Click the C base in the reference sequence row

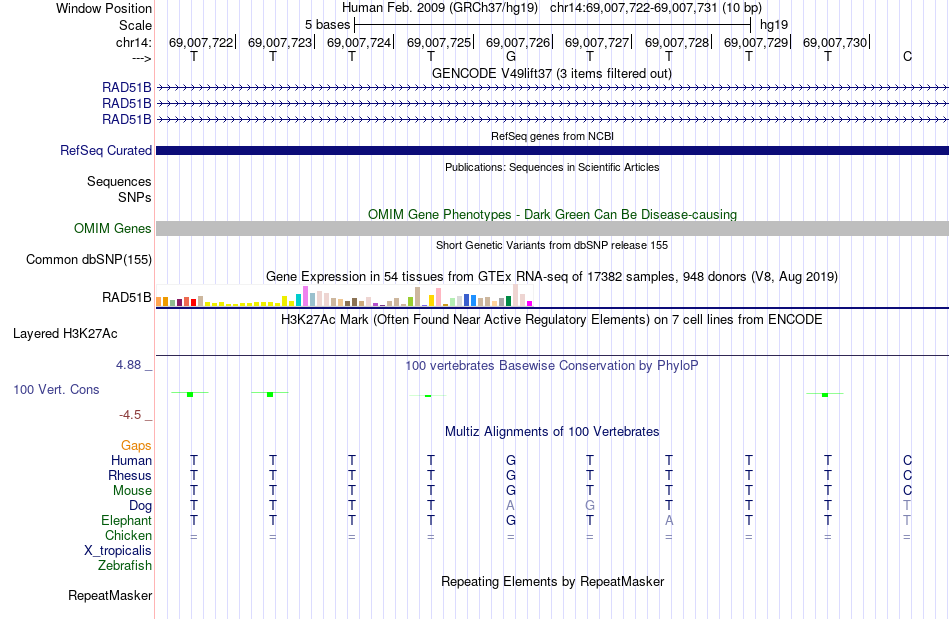pyautogui.click(x=907, y=56)
